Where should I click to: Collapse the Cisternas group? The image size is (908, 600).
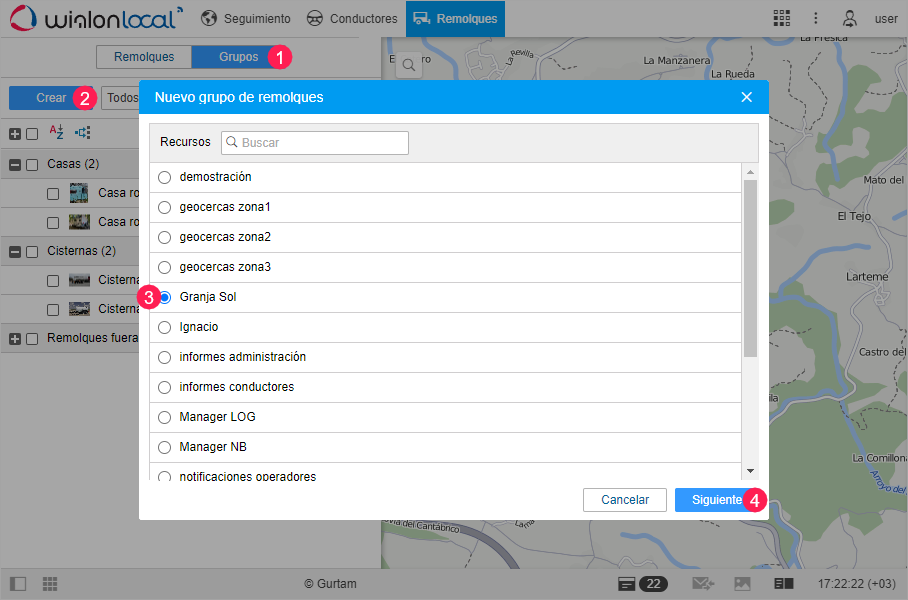(15, 252)
